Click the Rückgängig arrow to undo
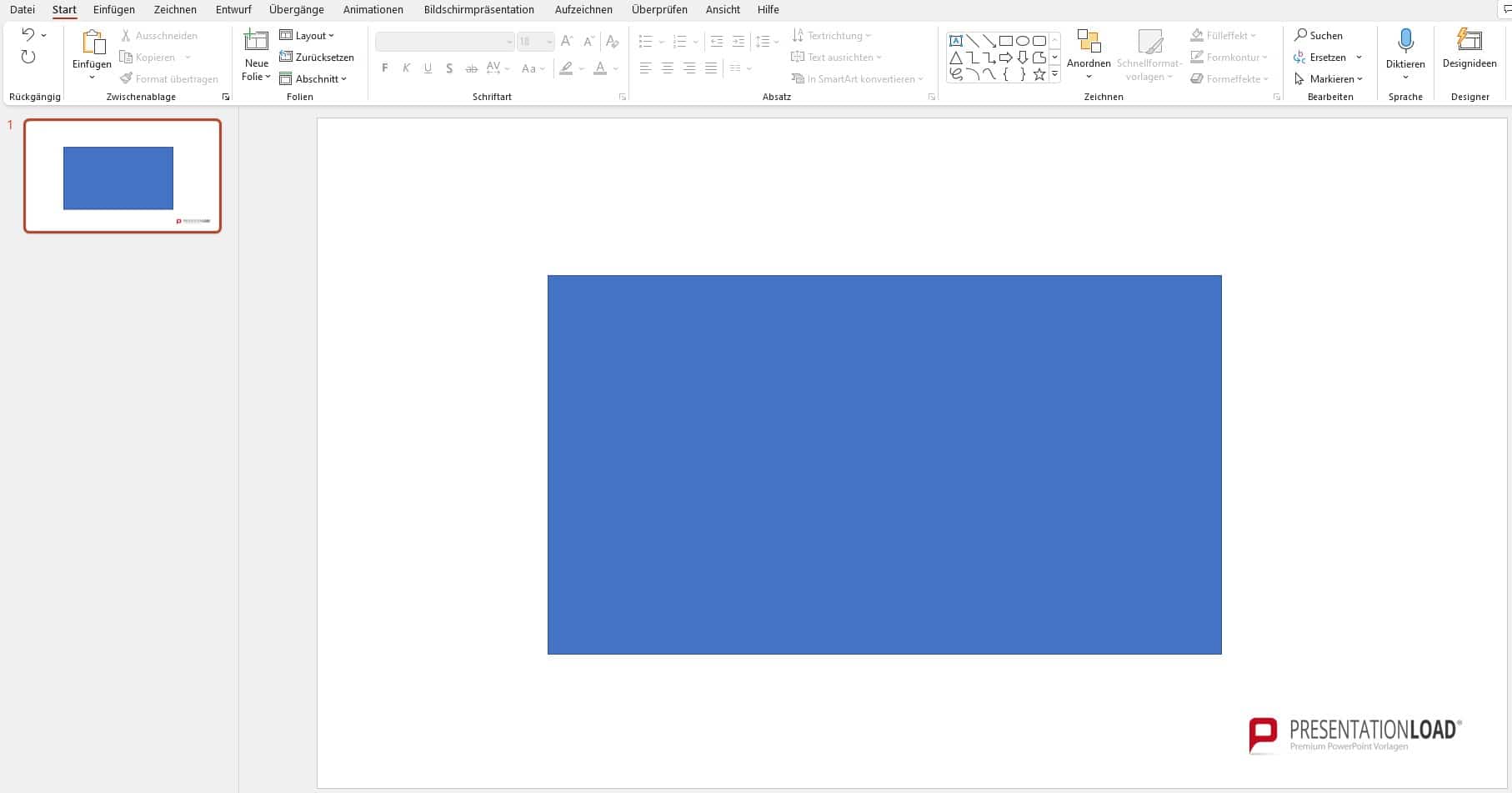1512x793 pixels. (26, 34)
